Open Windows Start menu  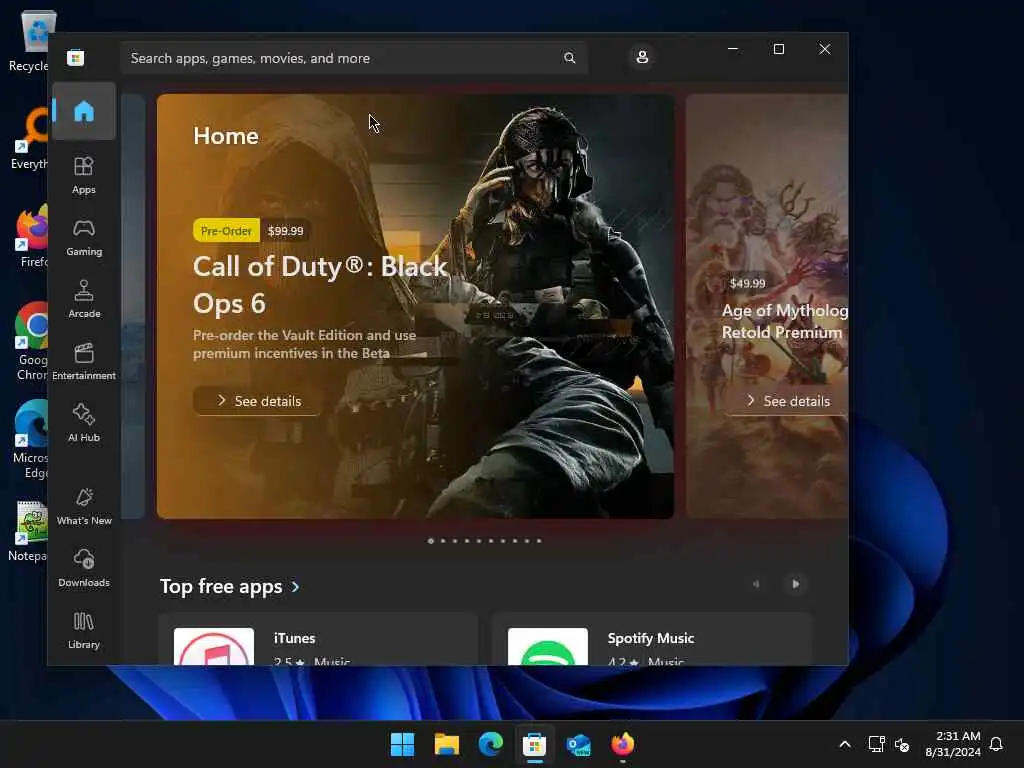pos(402,744)
